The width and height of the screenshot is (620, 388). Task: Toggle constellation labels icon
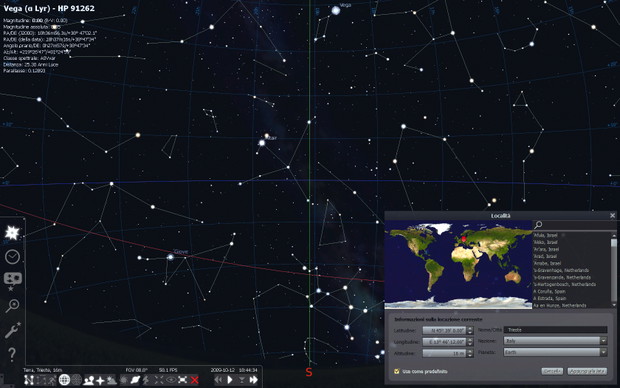[x=41, y=380]
